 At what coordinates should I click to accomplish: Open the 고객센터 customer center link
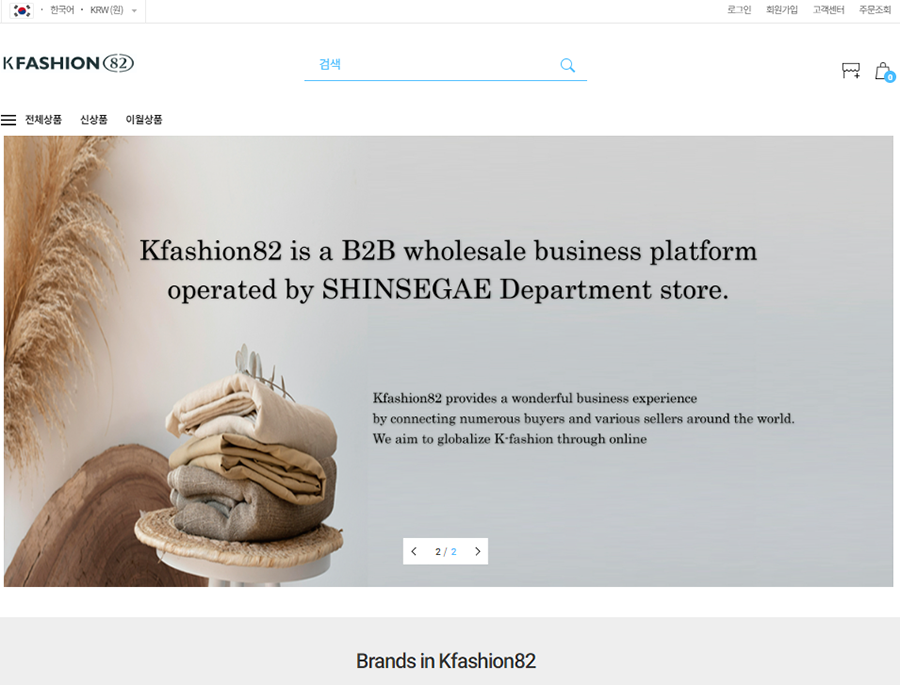[x=828, y=10]
